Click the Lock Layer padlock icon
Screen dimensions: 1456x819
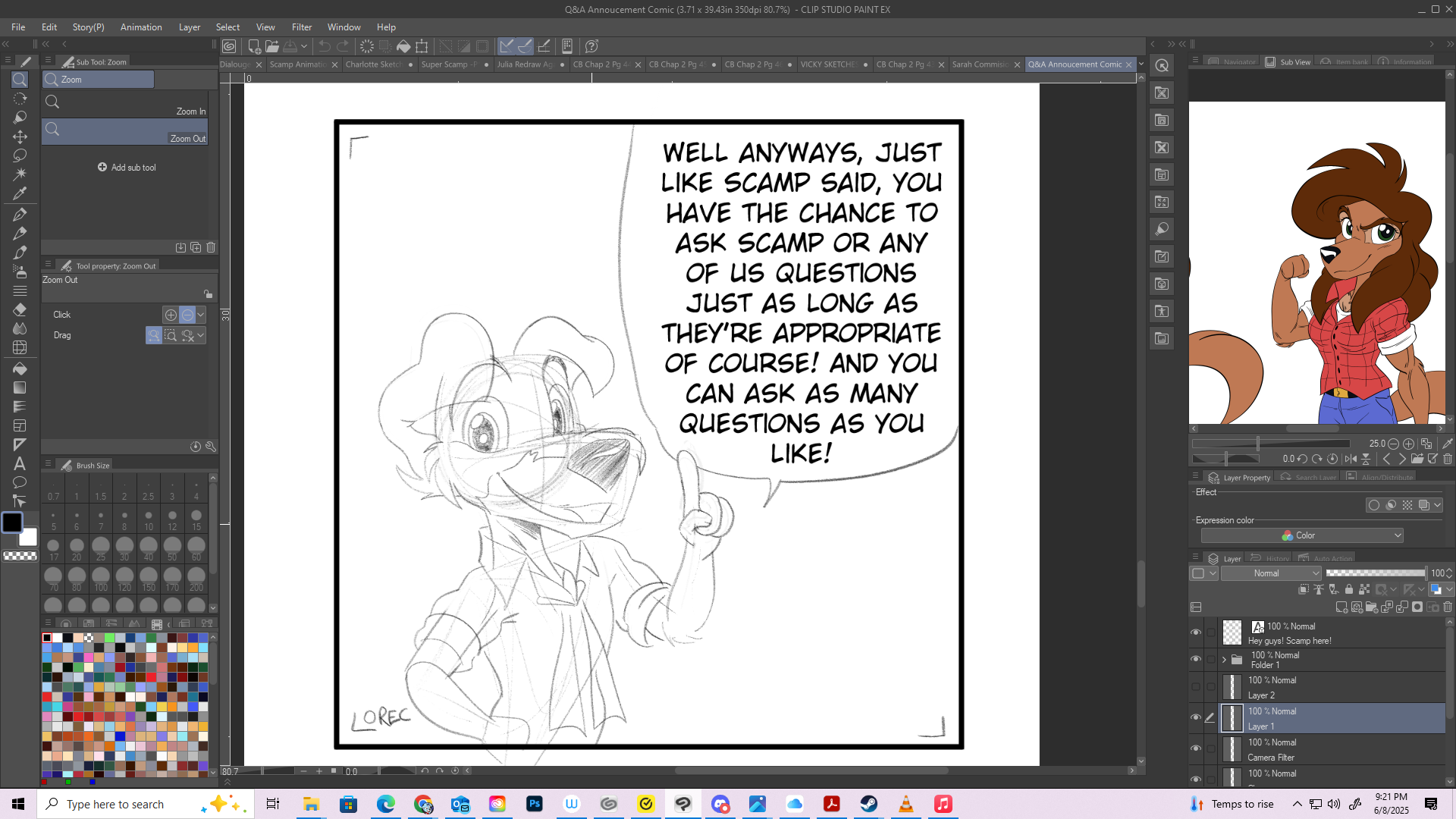1348,589
